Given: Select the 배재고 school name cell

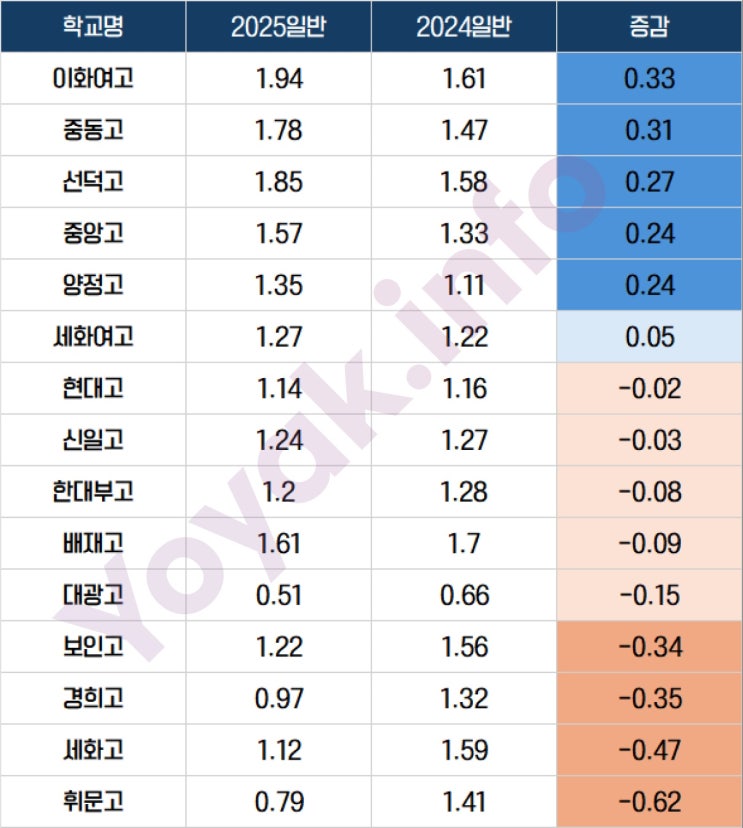Looking at the screenshot, I should point(92,544).
